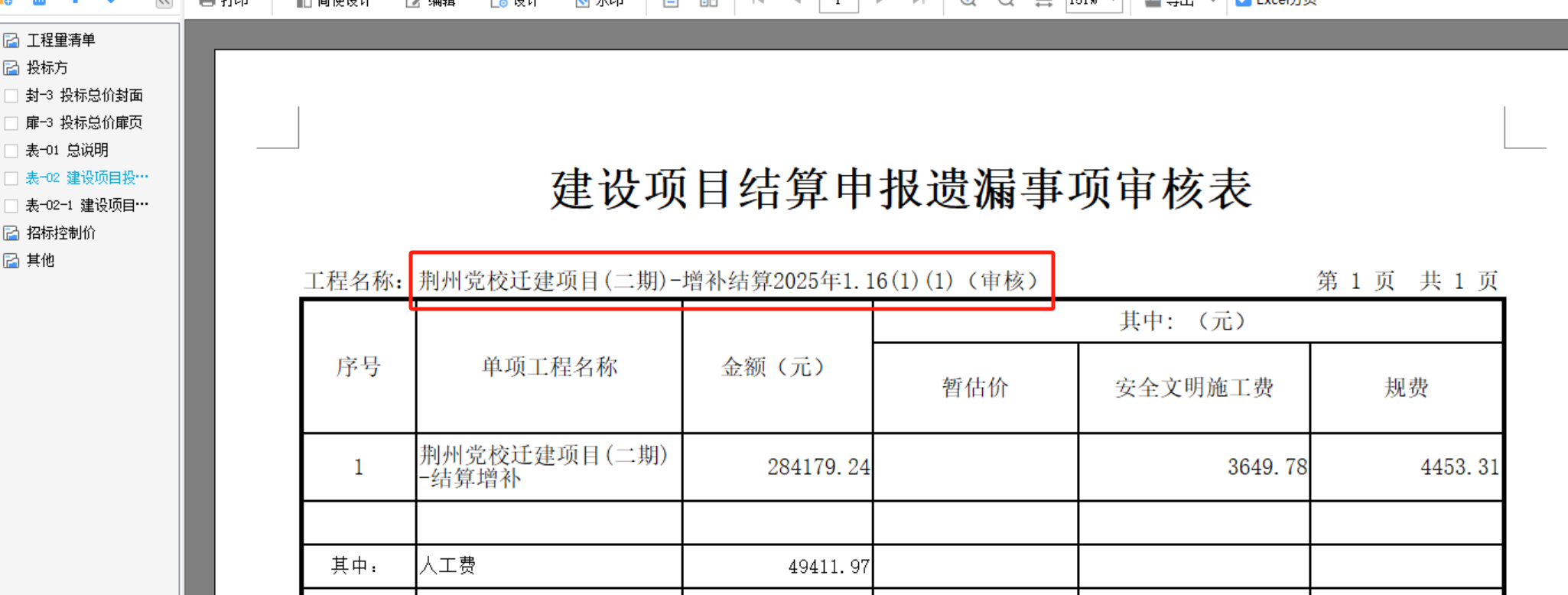Enable the 表-01 总说明 checkbox
The image size is (1568, 595).
pyautogui.click(x=11, y=151)
